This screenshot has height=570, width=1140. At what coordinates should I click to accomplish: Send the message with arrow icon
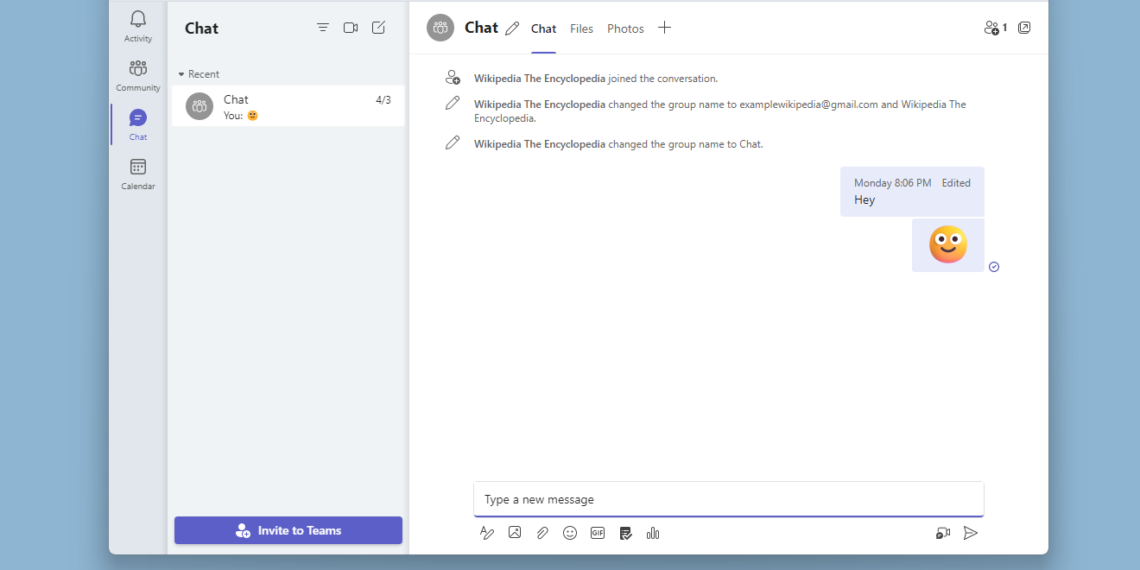pyautogui.click(x=971, y=533)
